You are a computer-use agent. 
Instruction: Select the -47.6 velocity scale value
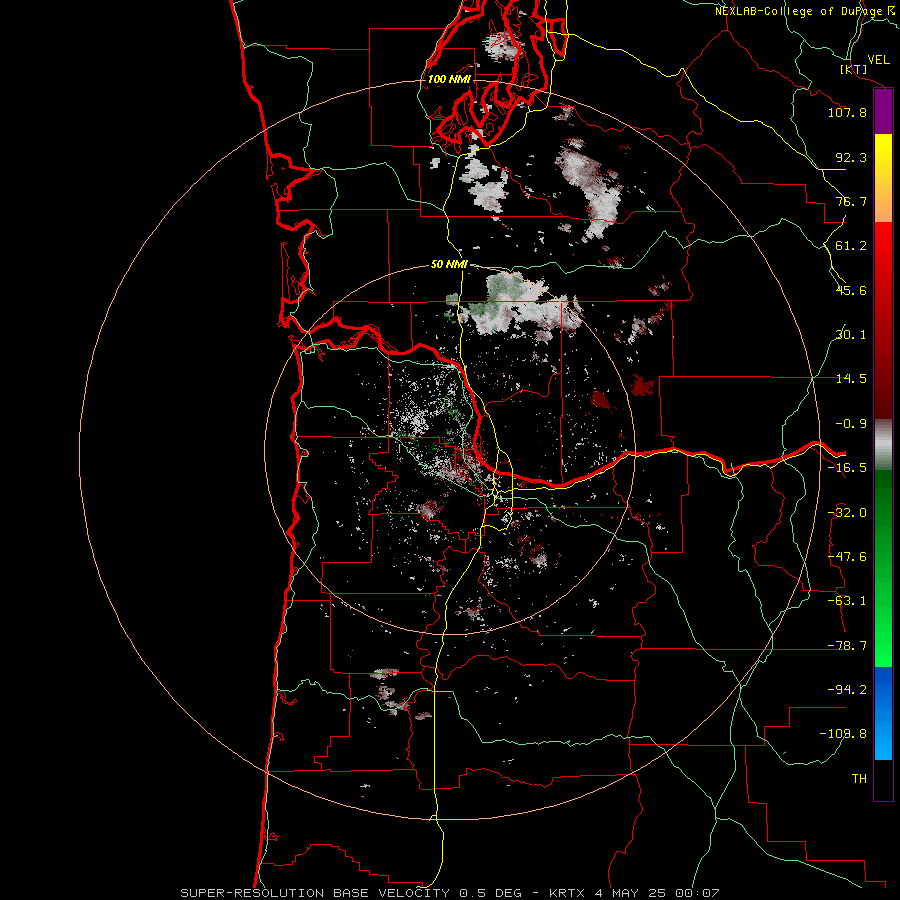coord(847,557)
